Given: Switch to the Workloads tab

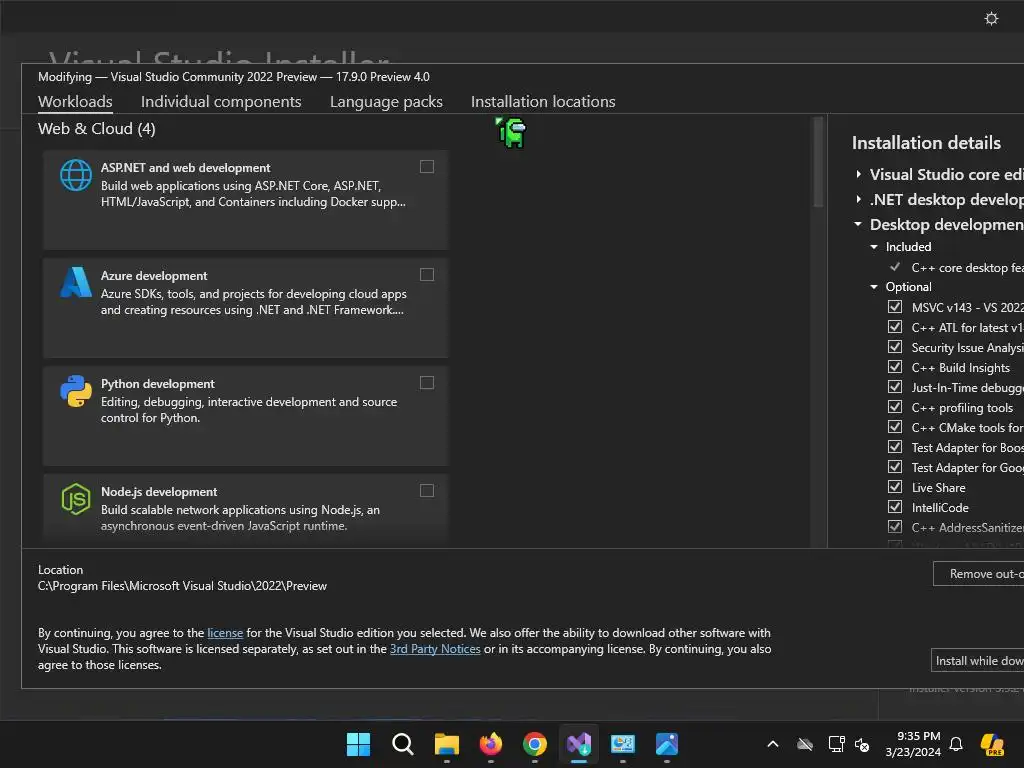Looking at the screenshot, I should [75, 101].
